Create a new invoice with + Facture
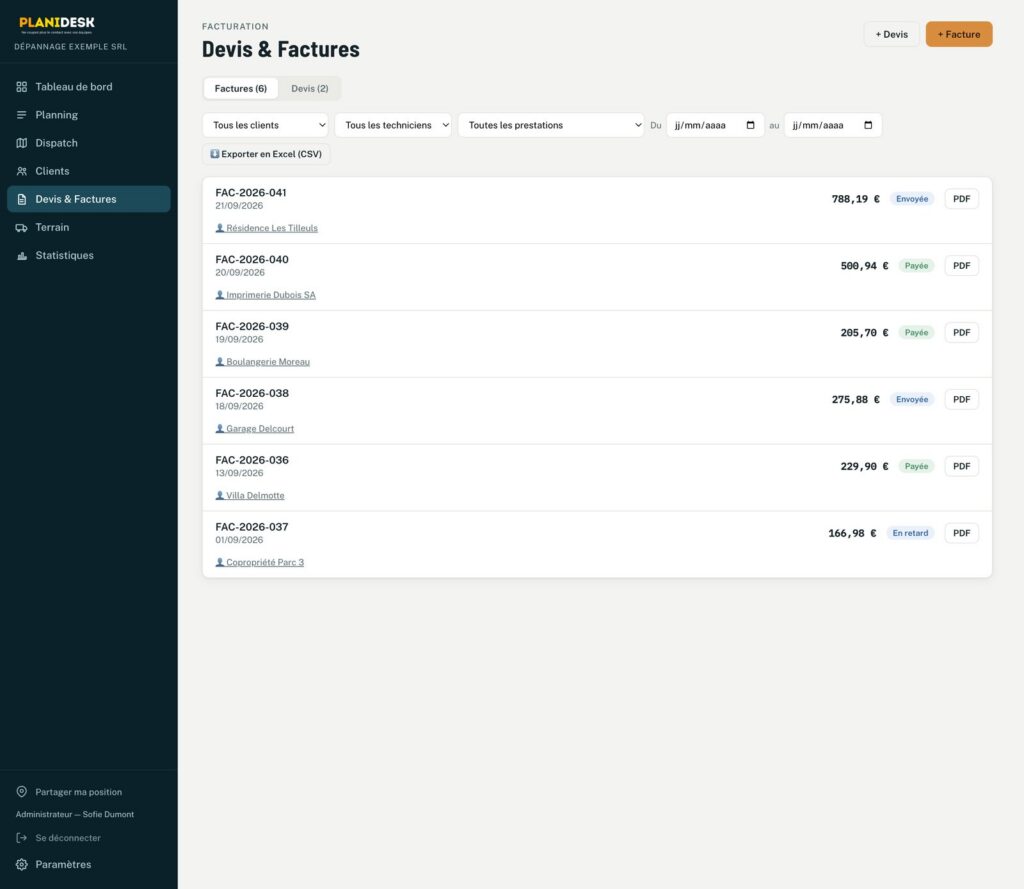Viewport: 1024px width, 889px height. pos(959,34)
